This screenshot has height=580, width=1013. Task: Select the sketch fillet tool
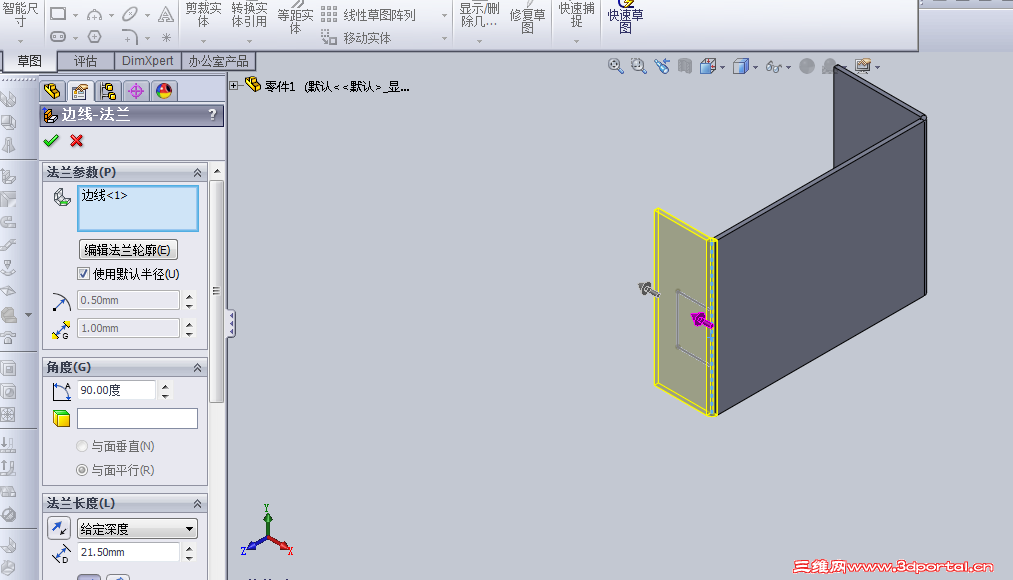[x=131, y=37]
